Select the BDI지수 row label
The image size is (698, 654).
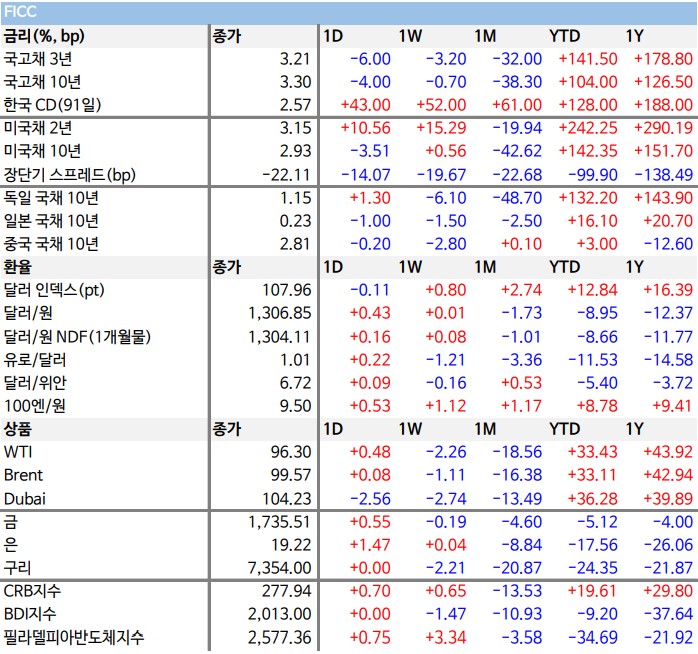30,614
